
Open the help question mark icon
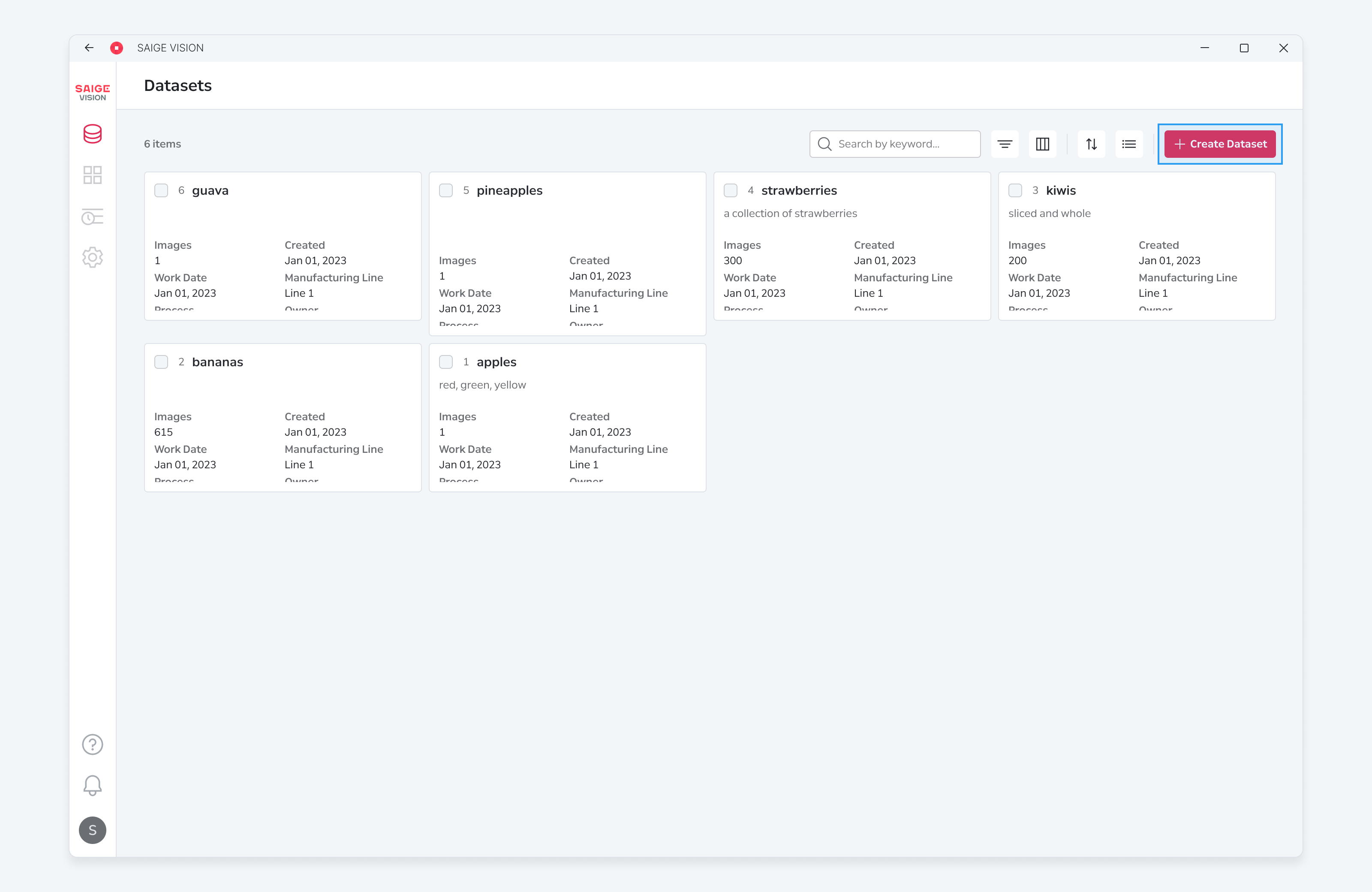click(92, 744)
